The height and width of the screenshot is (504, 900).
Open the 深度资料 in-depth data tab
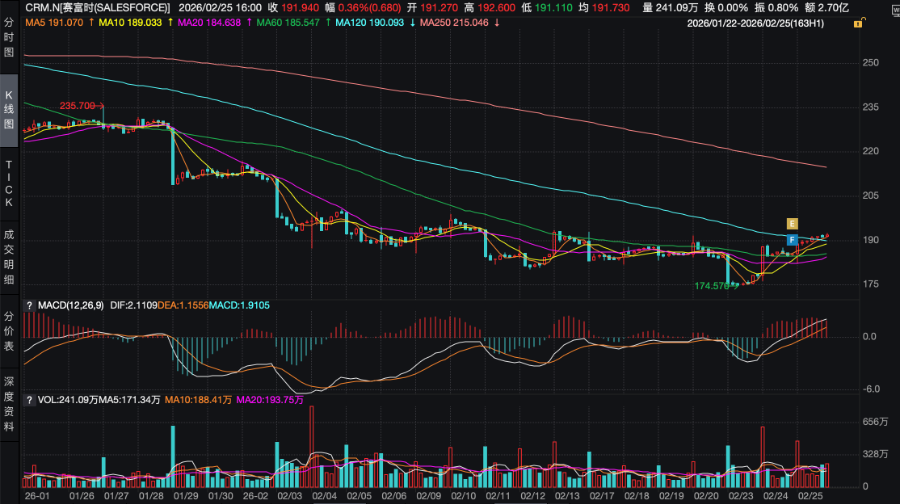pyautogui.click(x=9, y=404)
